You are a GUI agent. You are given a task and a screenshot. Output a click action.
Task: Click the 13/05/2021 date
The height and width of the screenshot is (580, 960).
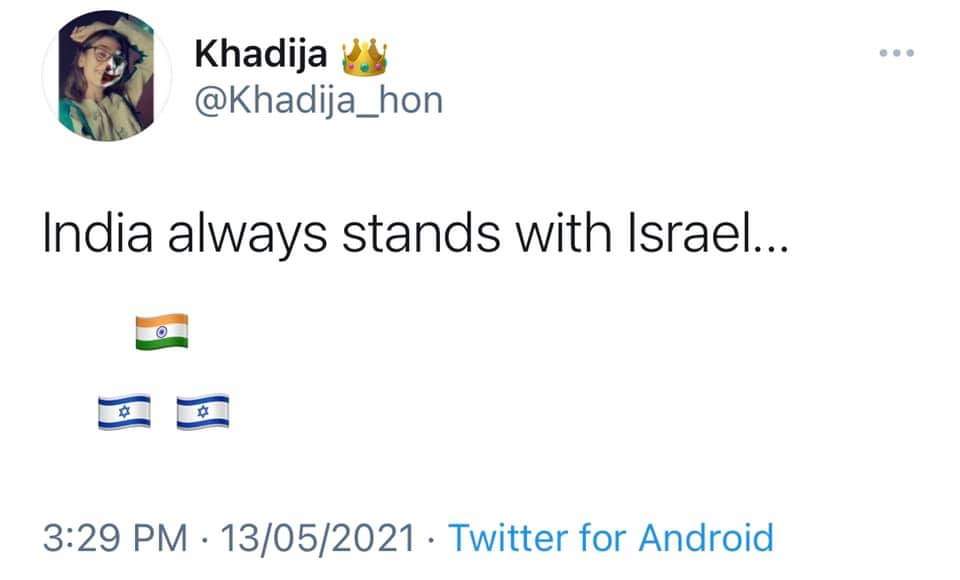[x=318, y=538]
